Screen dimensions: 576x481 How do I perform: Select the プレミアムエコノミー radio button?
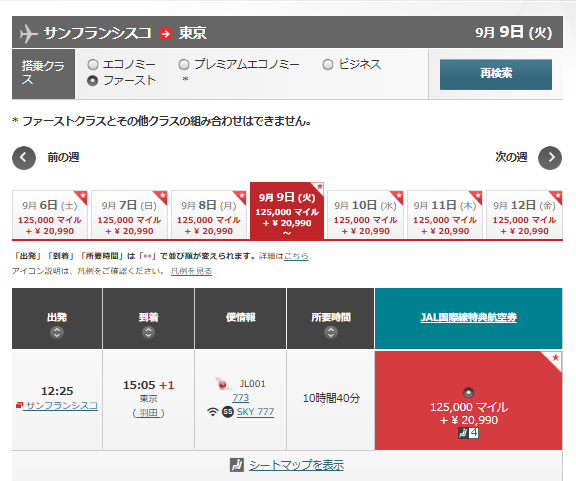(184, 65)
